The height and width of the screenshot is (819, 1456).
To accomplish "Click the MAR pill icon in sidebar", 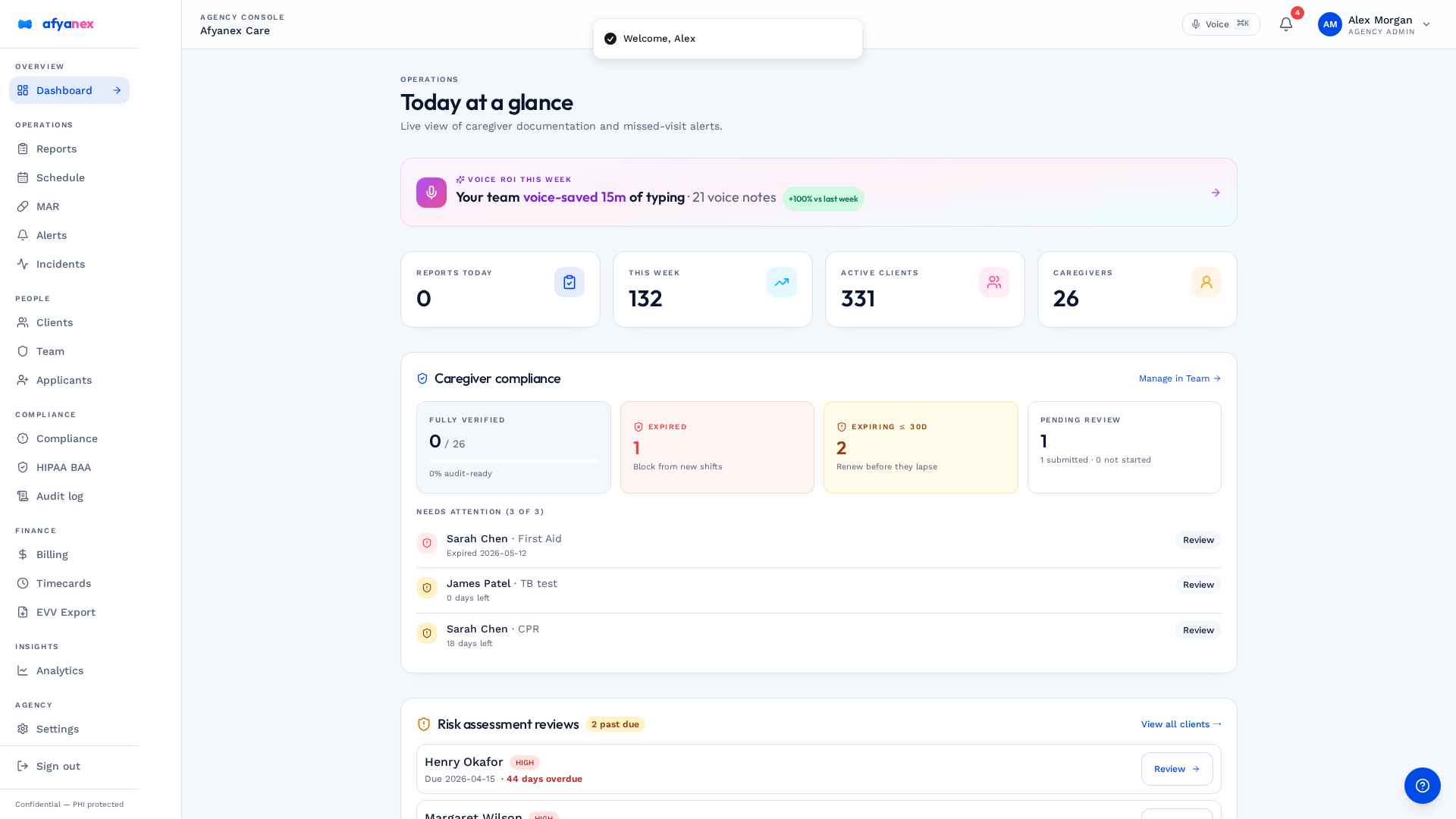I will click(23, 206).
